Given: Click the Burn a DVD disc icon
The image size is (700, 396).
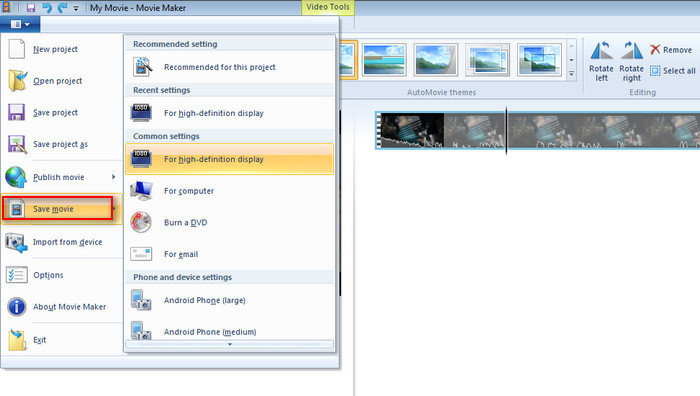Looking at the screenshot, I should pos(141,222).
